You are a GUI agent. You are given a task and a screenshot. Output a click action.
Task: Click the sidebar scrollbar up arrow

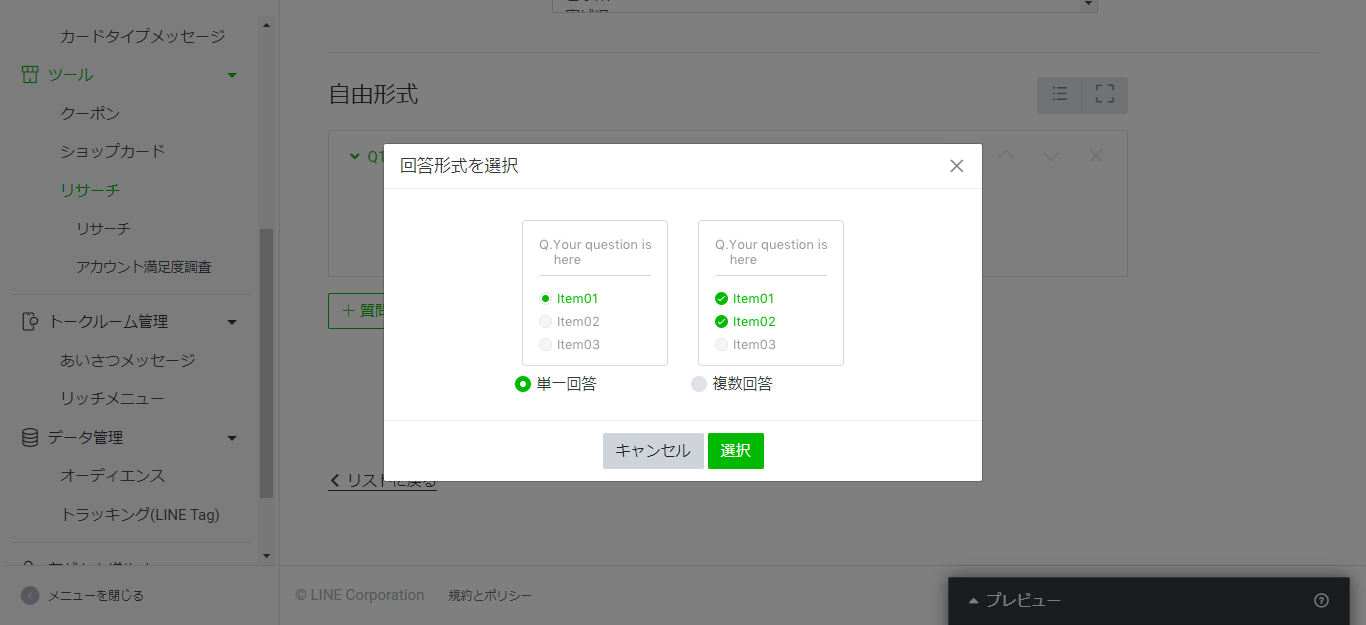266,24
